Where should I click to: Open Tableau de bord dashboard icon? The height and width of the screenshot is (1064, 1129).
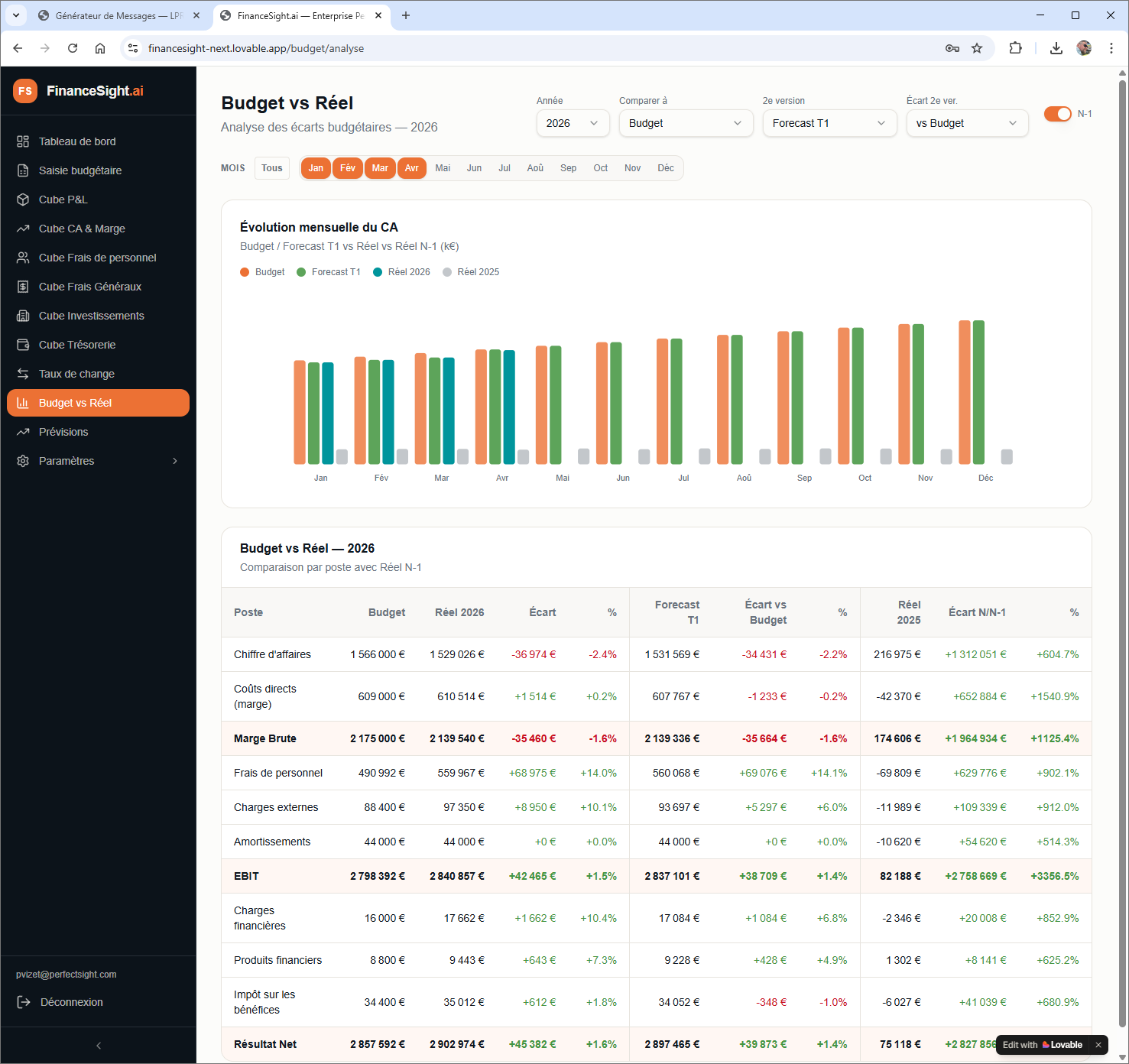pos(23,141)
